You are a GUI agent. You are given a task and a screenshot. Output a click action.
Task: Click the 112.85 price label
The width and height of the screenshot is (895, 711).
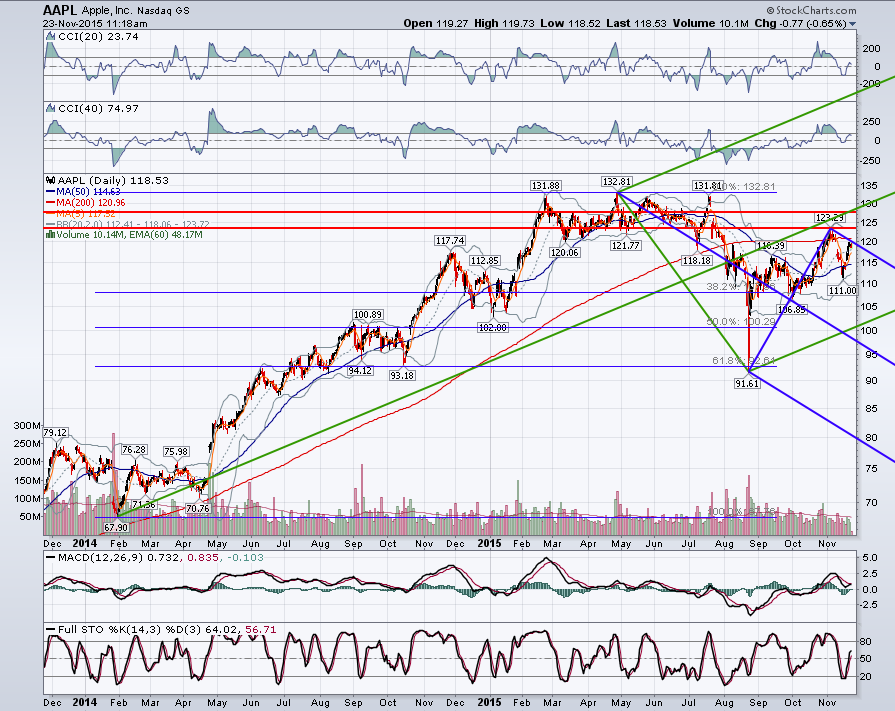pyautogui.click(x=485, y=260)
